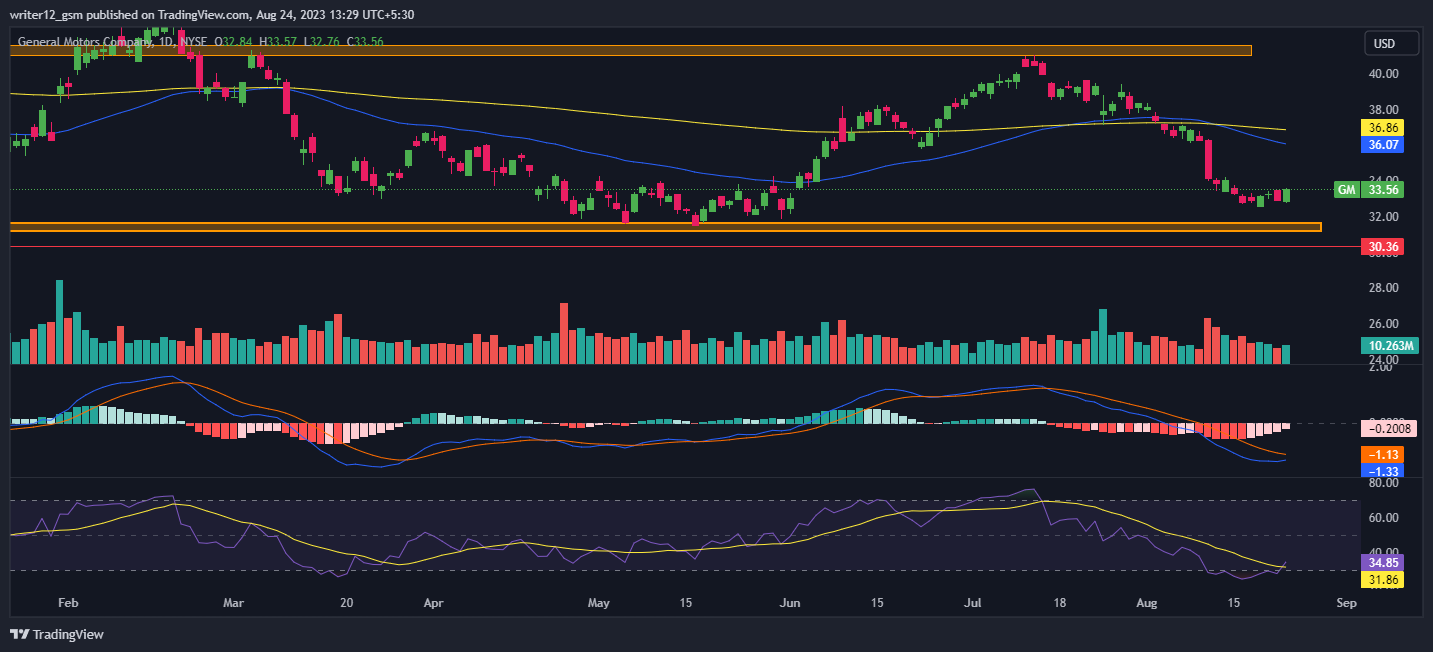Select the lower orange support zone rectangle
The width and height of the screenshot is (1433, 652).
pos(666,227)
